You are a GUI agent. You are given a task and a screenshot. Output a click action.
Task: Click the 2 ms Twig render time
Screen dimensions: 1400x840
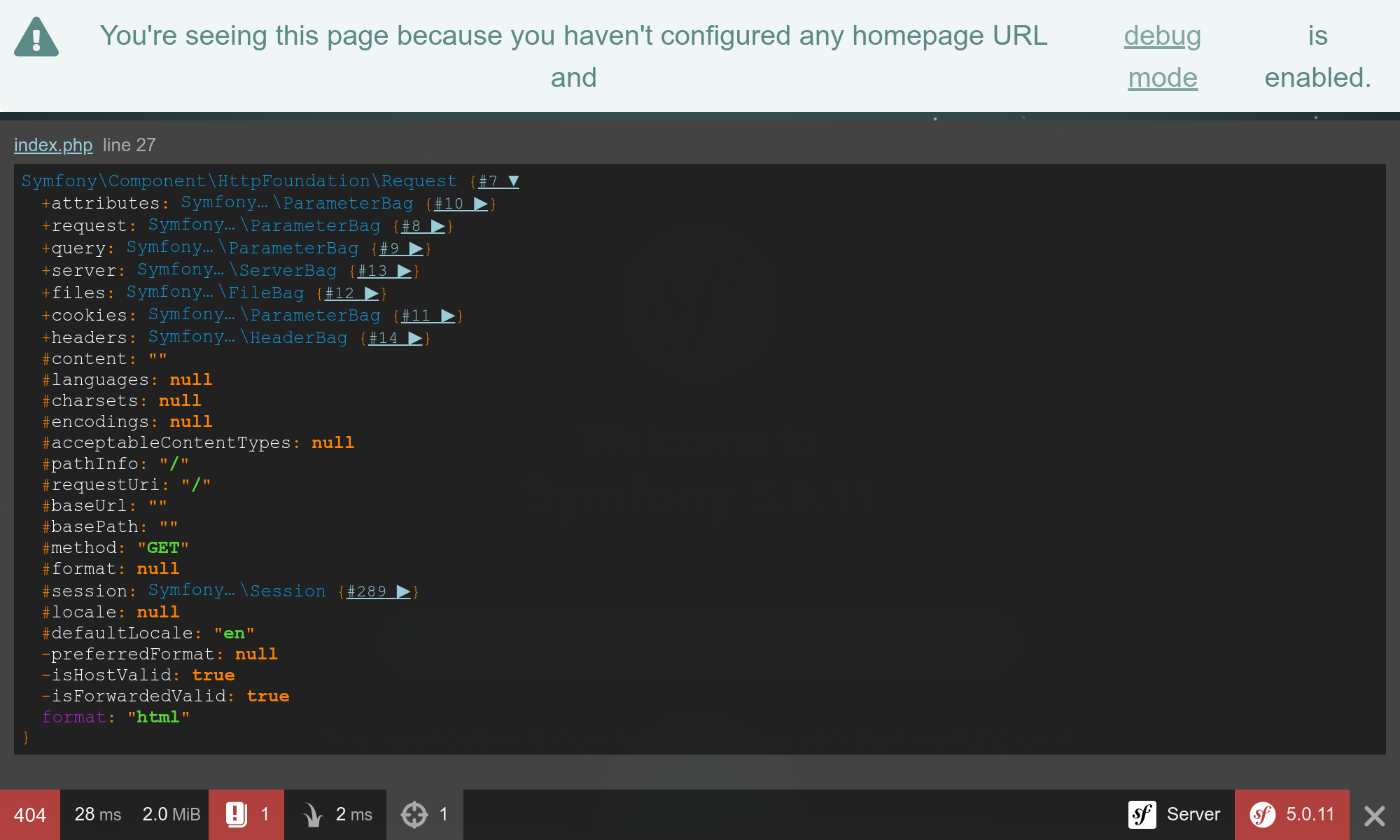click(354, 815)
